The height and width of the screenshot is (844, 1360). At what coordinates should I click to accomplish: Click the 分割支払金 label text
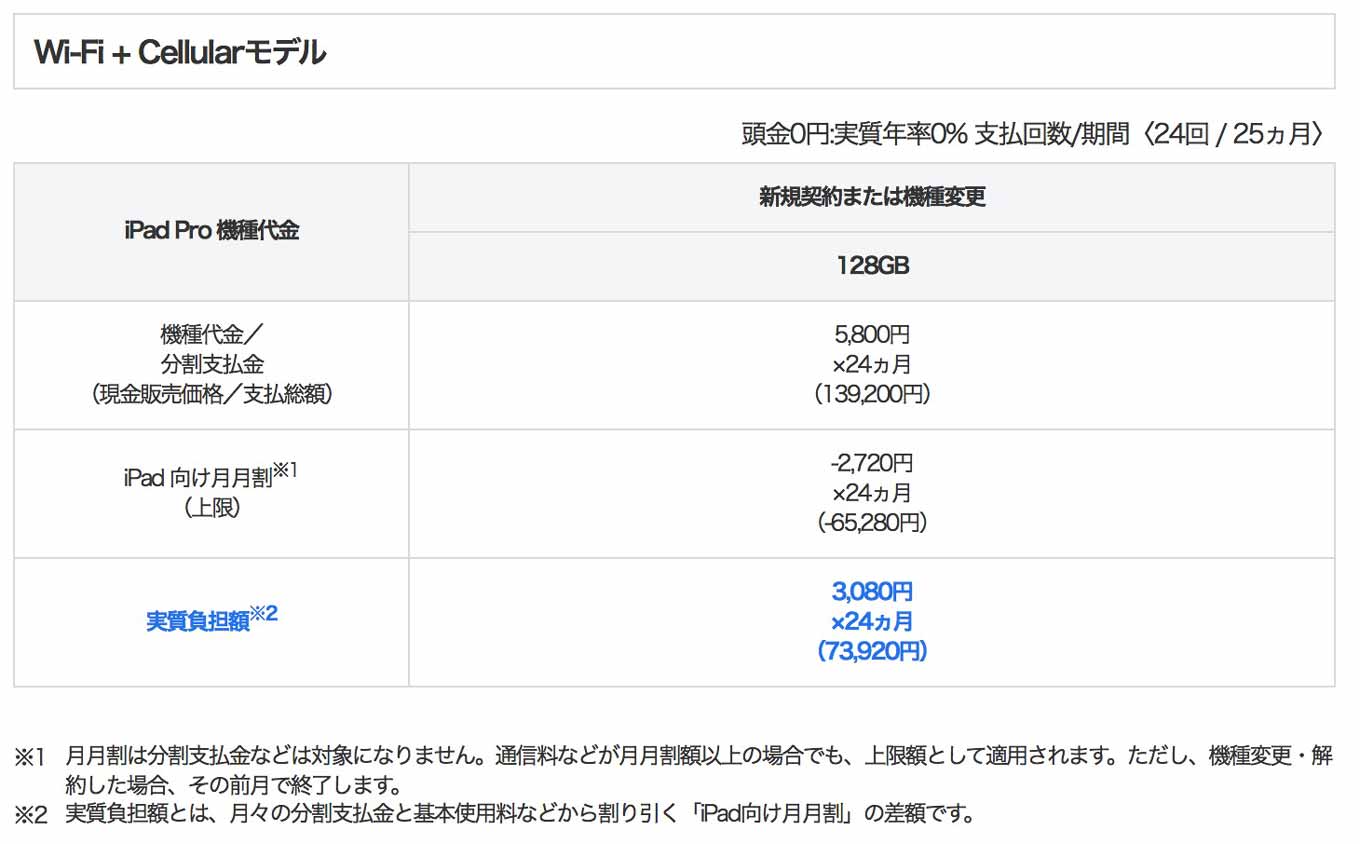point(211,365)
